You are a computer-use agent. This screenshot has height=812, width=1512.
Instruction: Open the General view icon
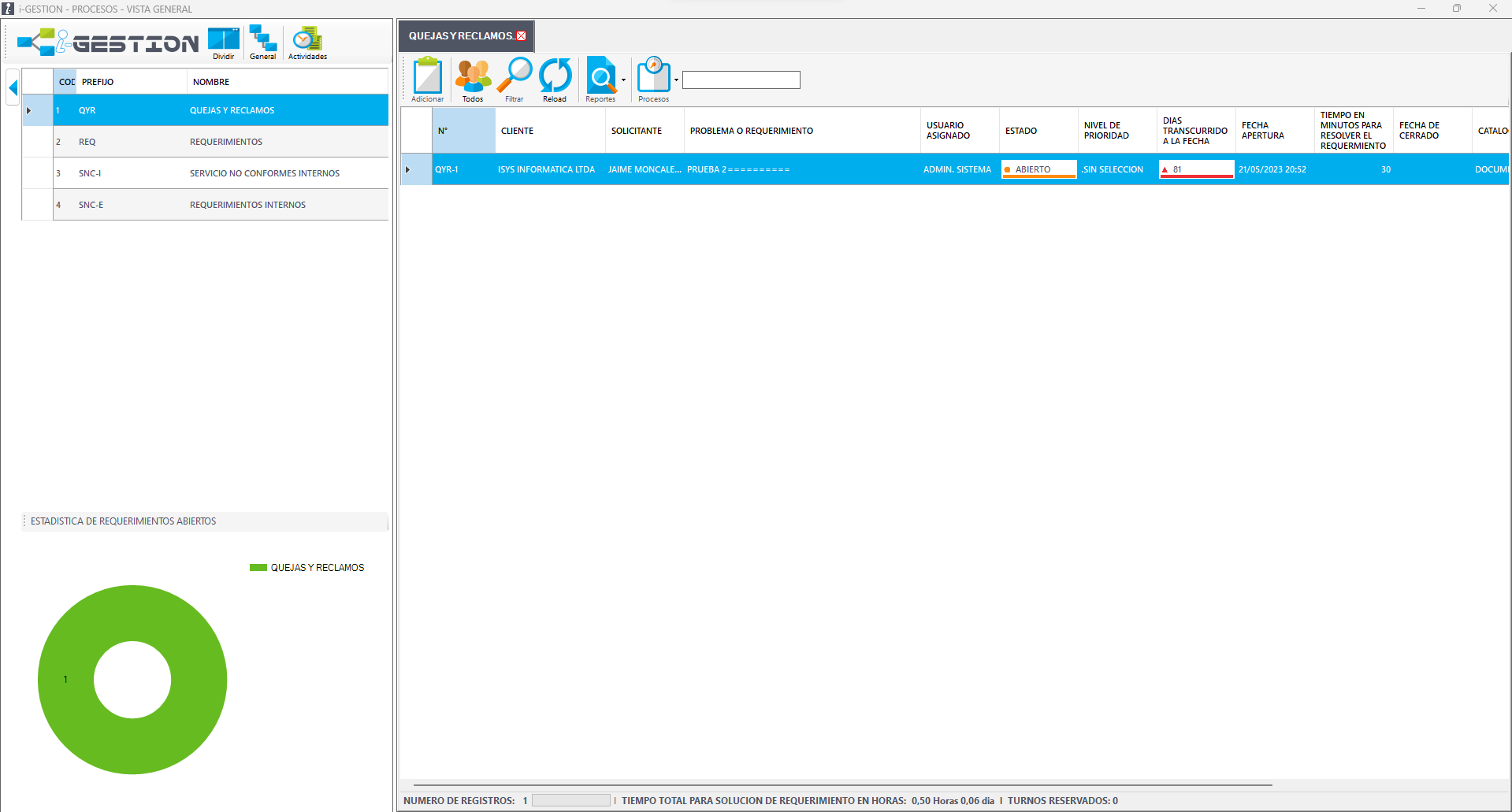tap(262, 41)
